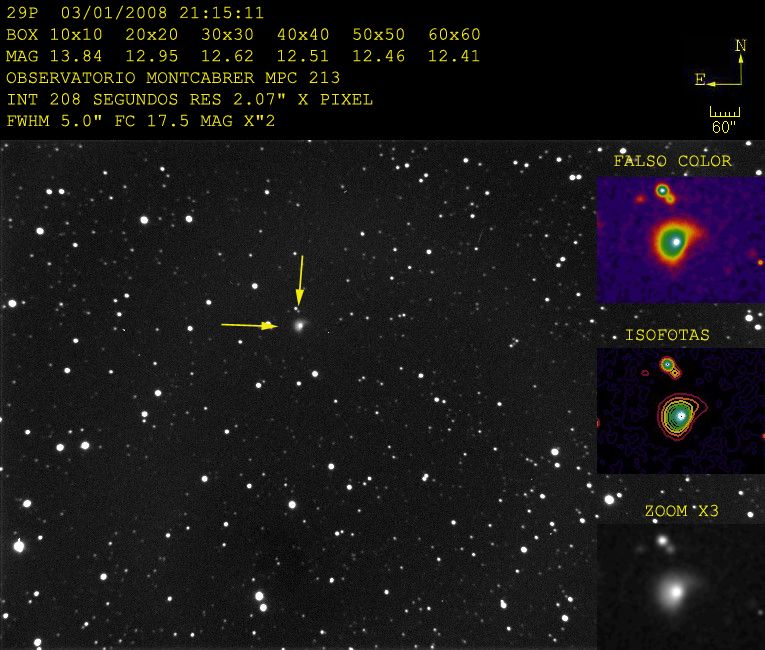Click the N north compass label
This screenshot has height=650, width=765.
click(741, 45)
